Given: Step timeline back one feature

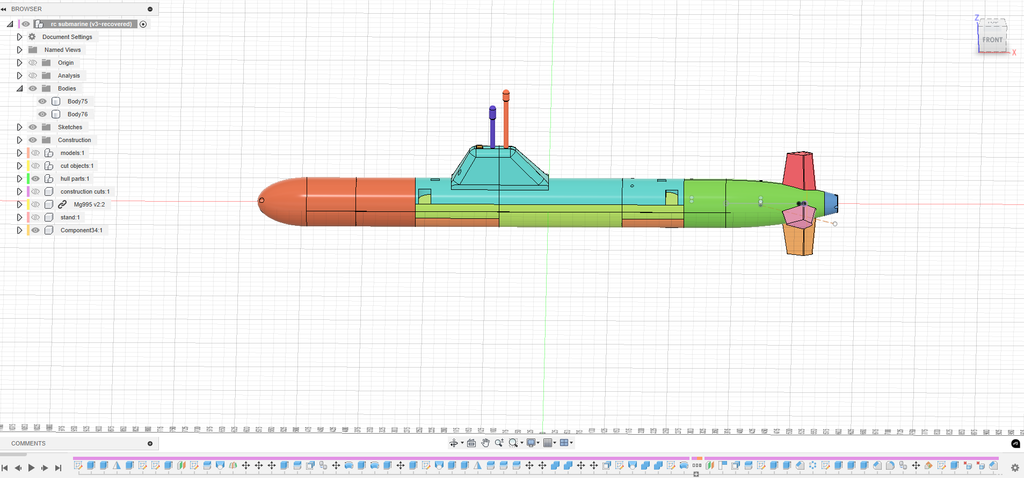Looking at the screenshot, I should 18,468.
